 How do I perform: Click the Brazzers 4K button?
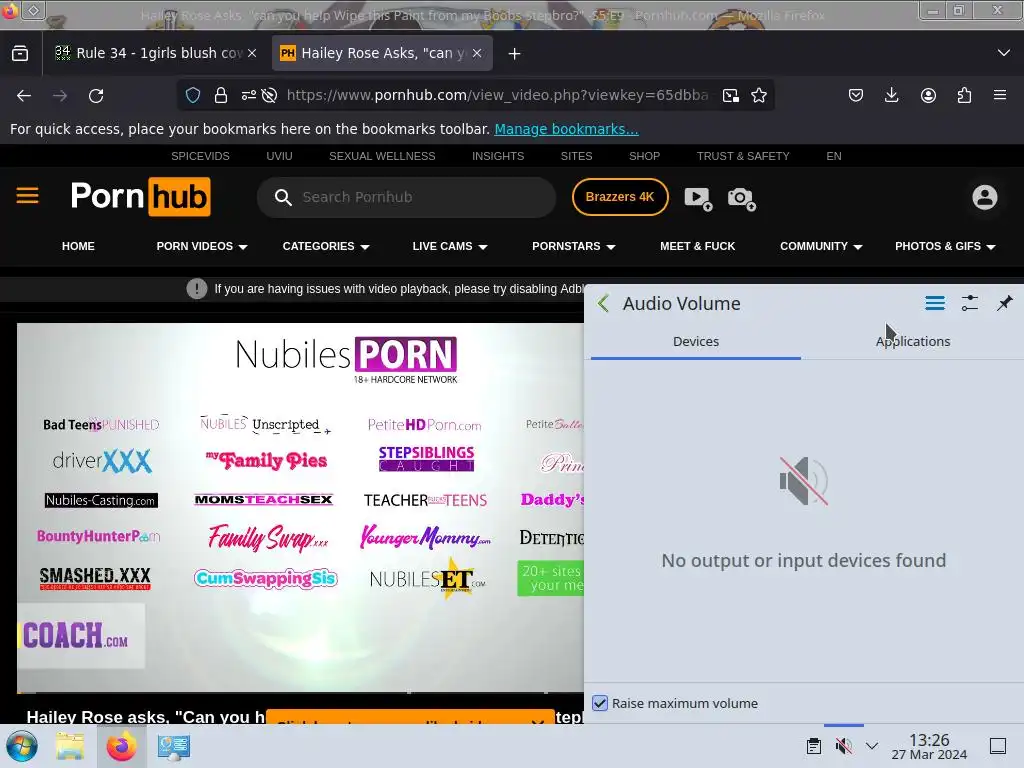(620, 197)
